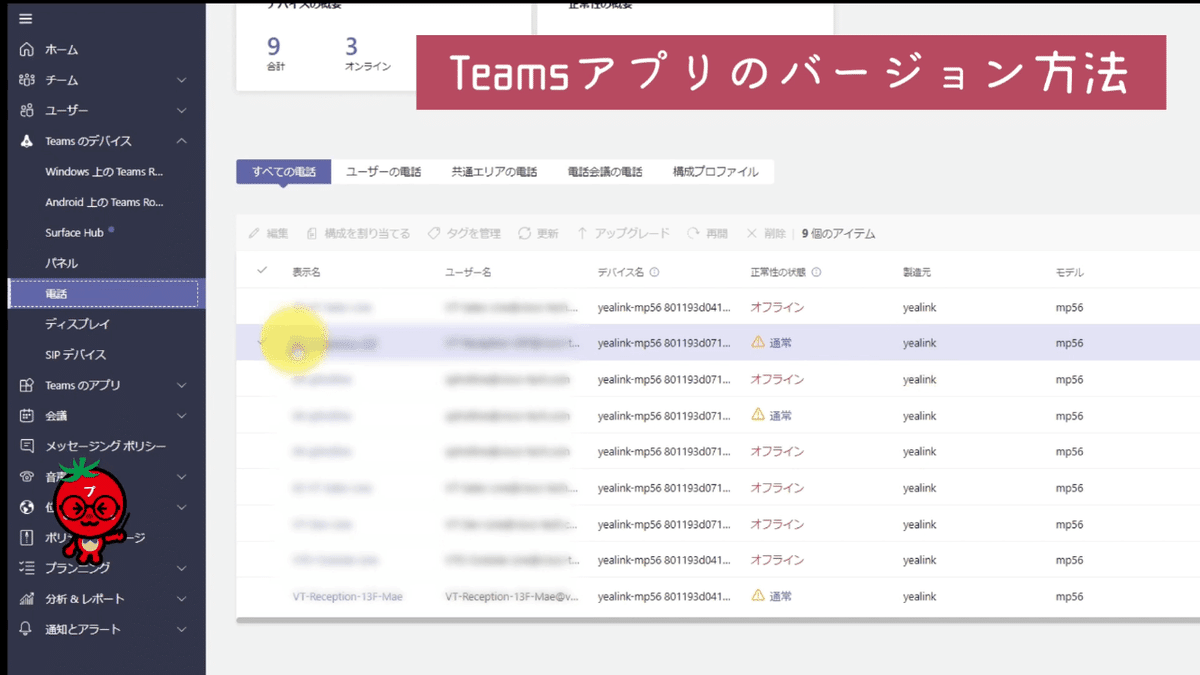Sort by ユーザー名 column header
1200x675 pixels.
468,272
